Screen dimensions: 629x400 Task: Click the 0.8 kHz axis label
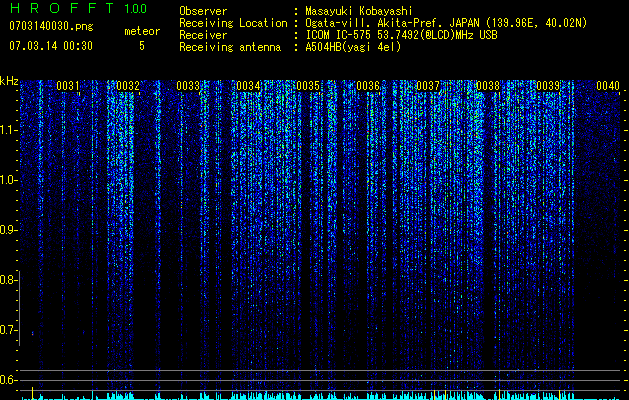click(x=8, y=280)
